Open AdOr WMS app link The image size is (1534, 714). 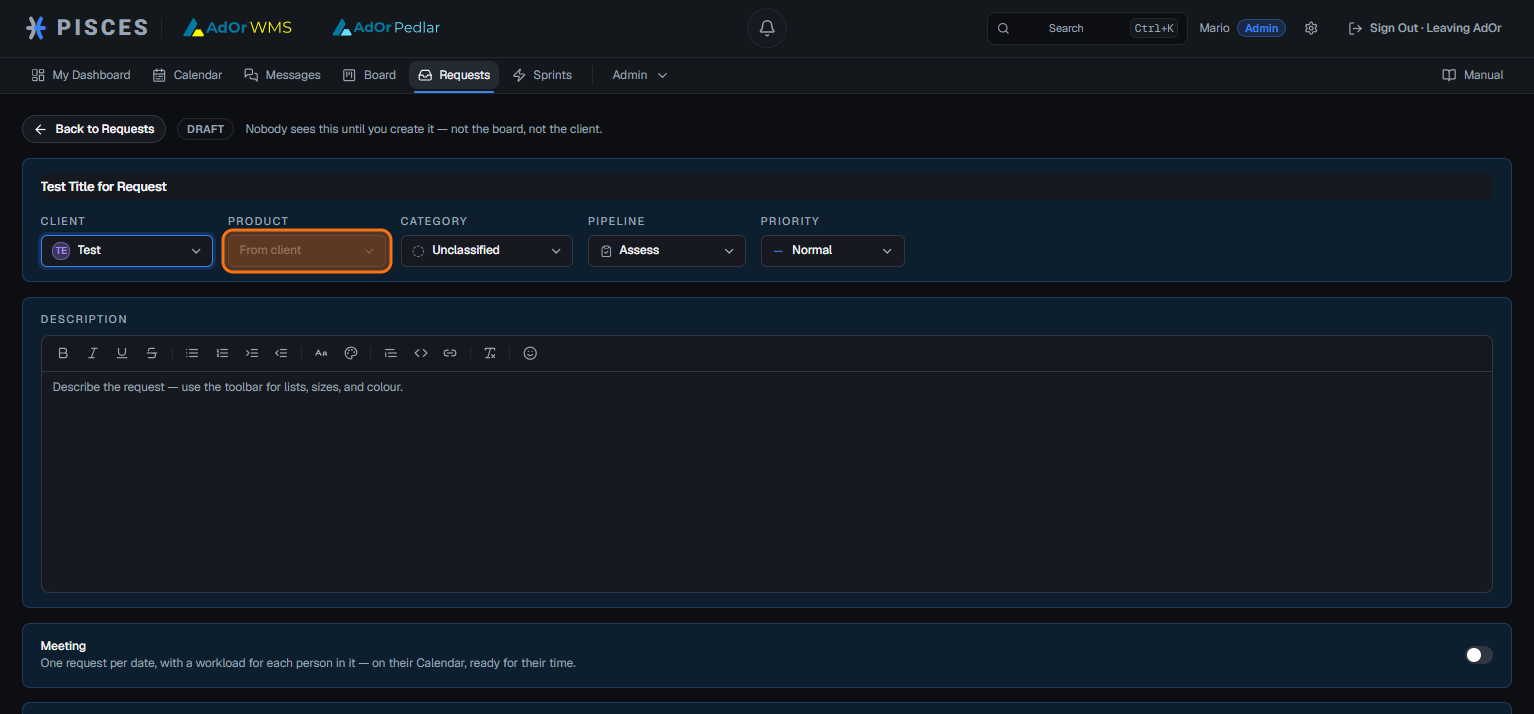coord(237,28)
